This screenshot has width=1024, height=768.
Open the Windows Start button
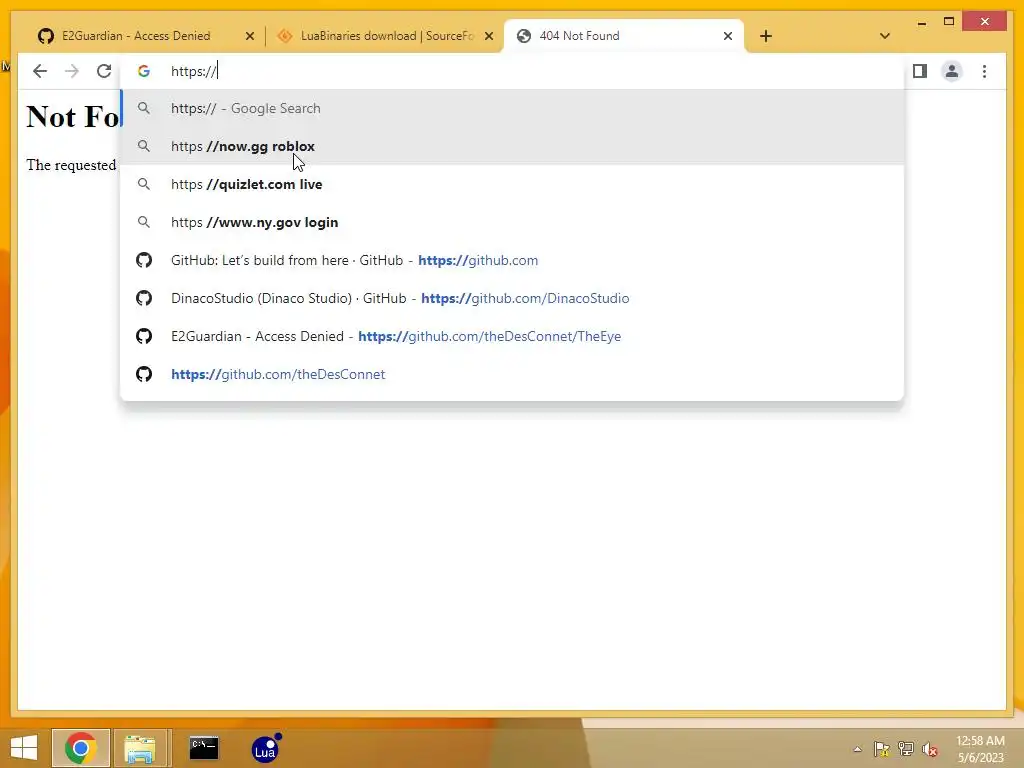(x=24, y=748)
